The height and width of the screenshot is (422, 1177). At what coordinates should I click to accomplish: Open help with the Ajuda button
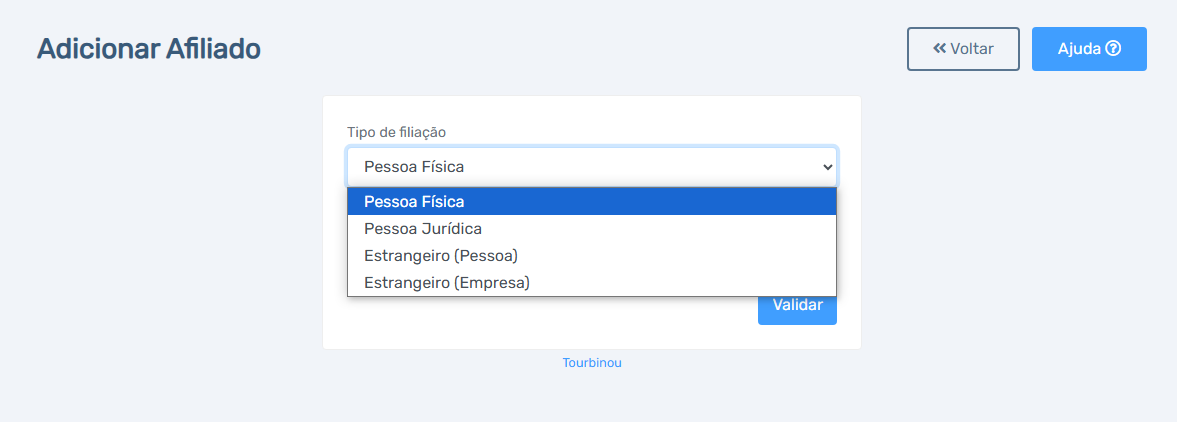point(1089,49)
